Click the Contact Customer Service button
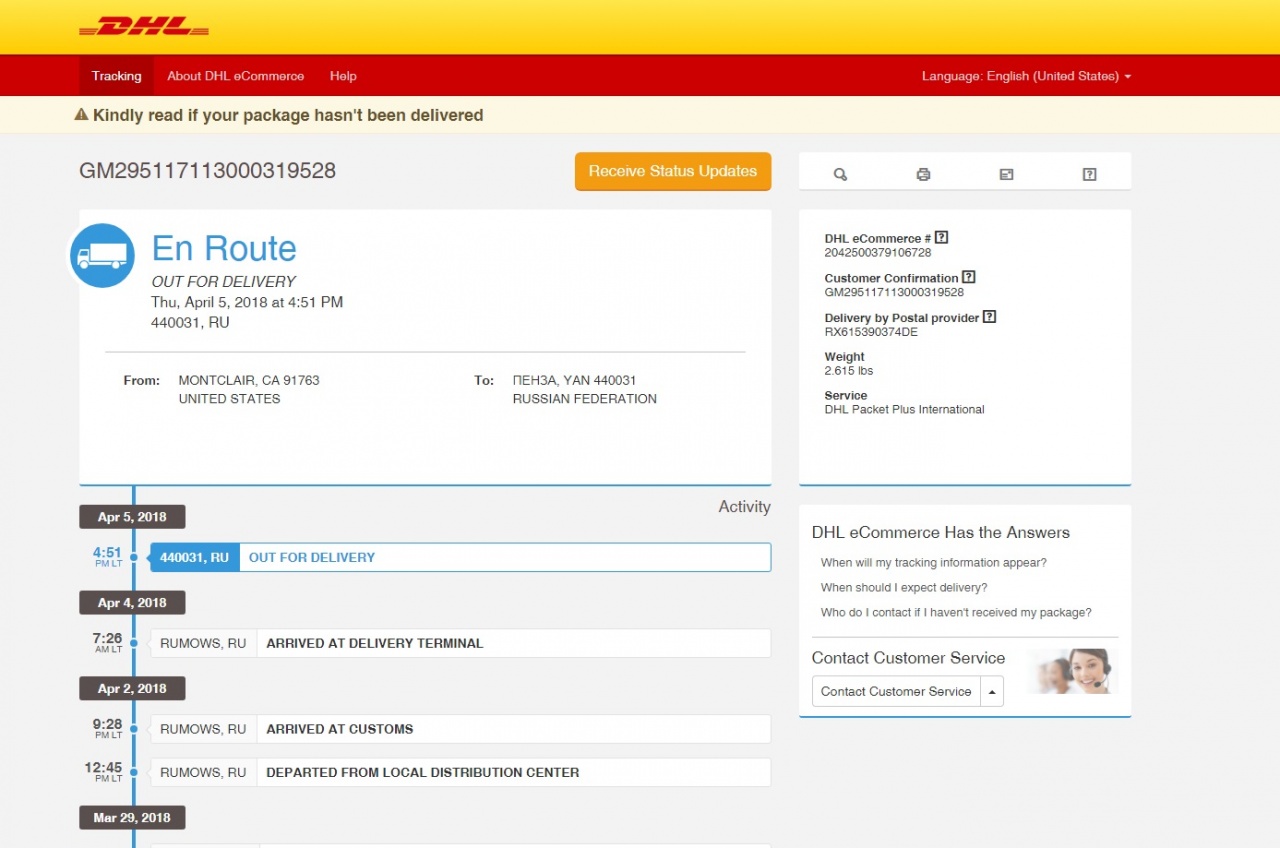This screenshot has height=848, width=1280. [x=896, y=691]
